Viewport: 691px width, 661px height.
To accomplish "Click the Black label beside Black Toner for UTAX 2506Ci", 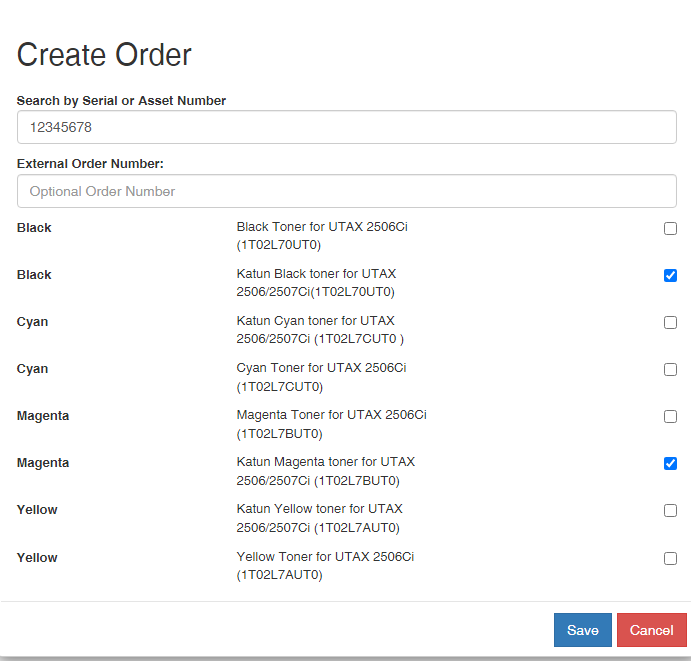I will point(34,228).
